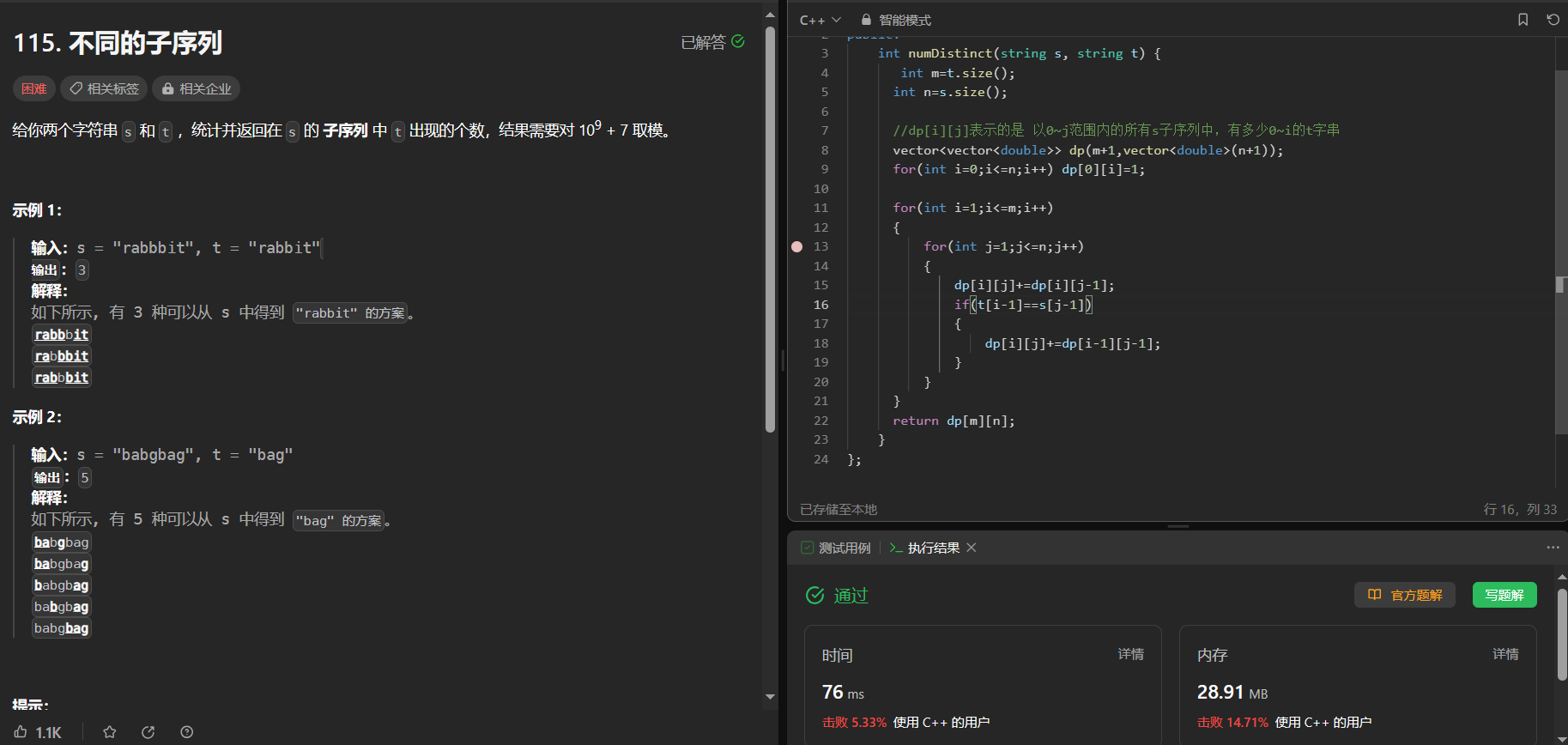Image resolution: width=1568 pixels, height=745 pixels.
Task: Open 相关企业 related companies
Action: click(196, 88)
